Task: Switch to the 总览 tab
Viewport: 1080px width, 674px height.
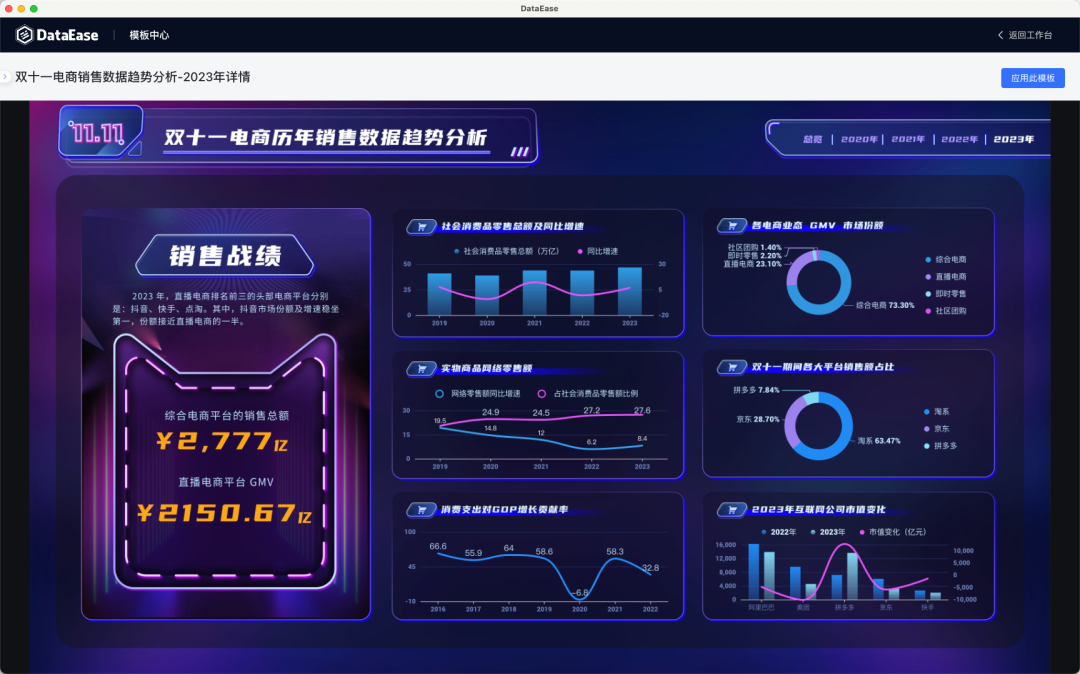Action: coord(813,139)
